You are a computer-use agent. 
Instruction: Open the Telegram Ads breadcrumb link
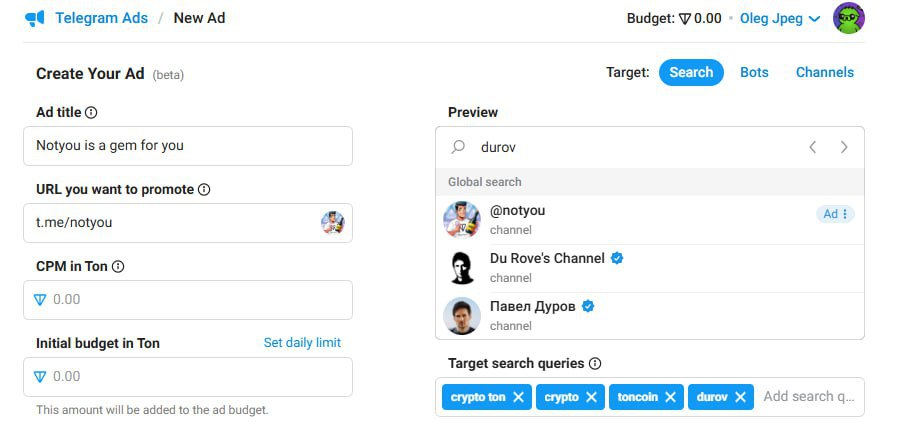(x=101, y=18)
